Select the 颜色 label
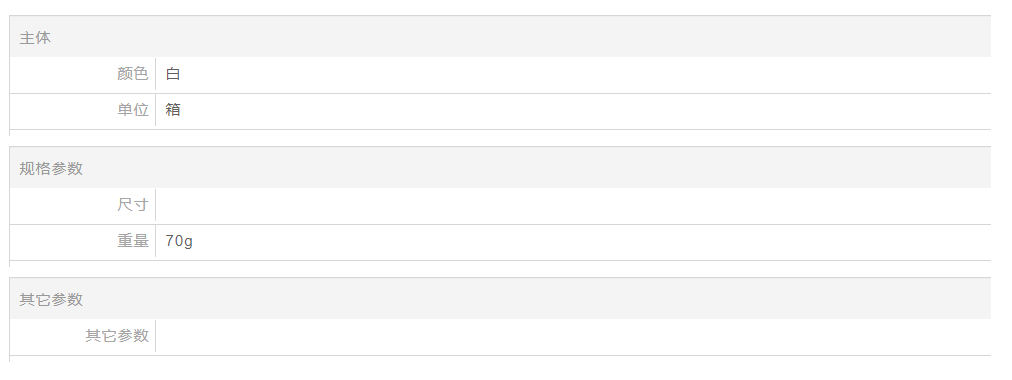Viewport: 1012px width, 380px height. tap(133, 74)
